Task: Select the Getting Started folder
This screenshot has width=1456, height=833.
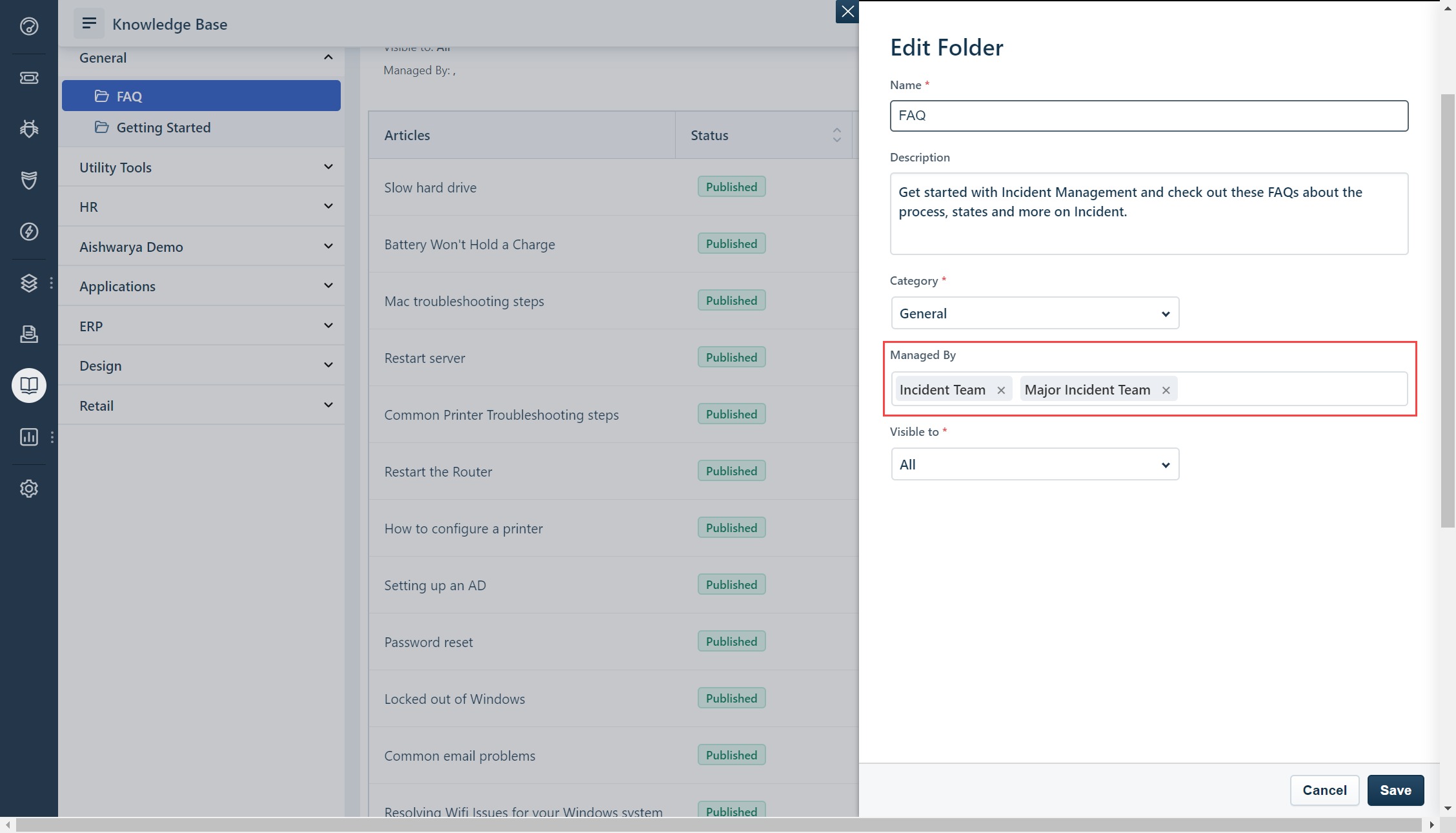Action: (163, 127)
